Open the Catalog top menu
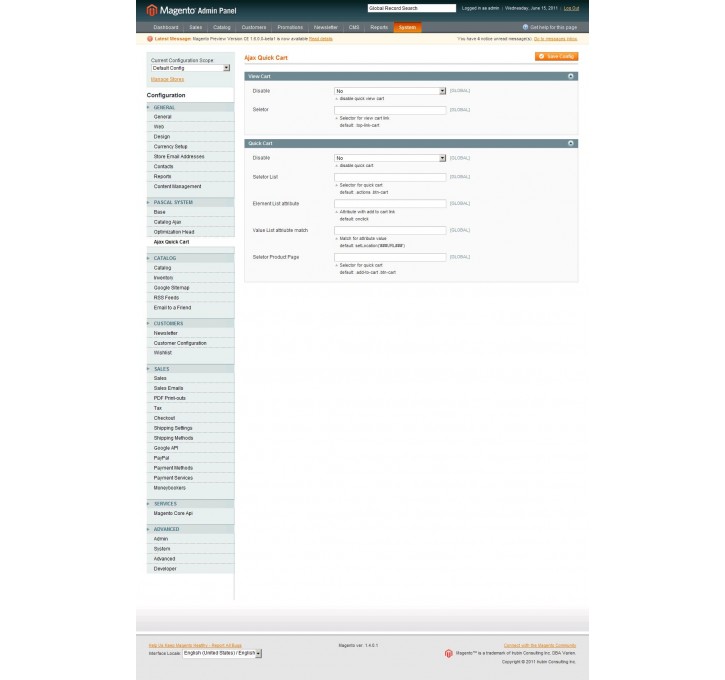This screenshot has height=680, width=725. (x=222, y=27)
